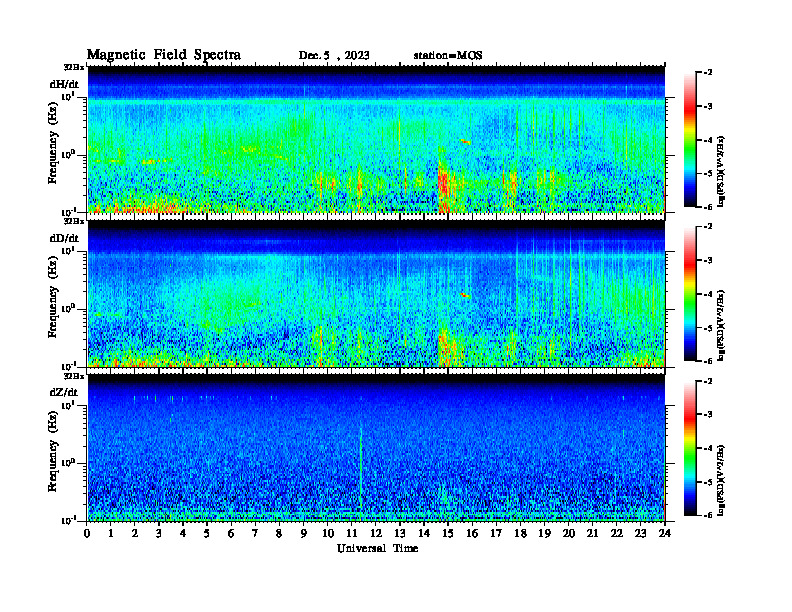Click the dD/dt panel label
Screen dimensions: 792x612
coord(64,238)
